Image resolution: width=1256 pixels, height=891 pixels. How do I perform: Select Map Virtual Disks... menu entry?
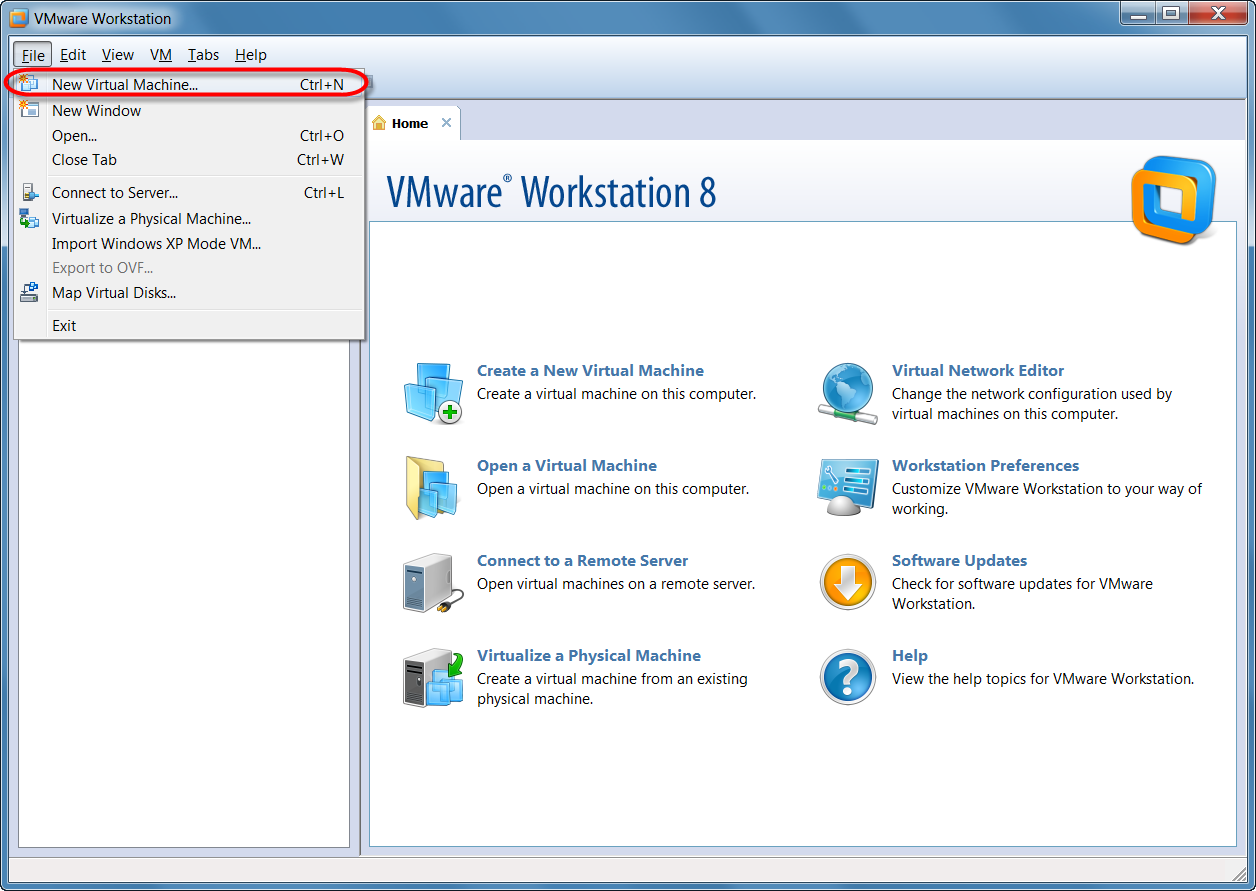[189, 293]
